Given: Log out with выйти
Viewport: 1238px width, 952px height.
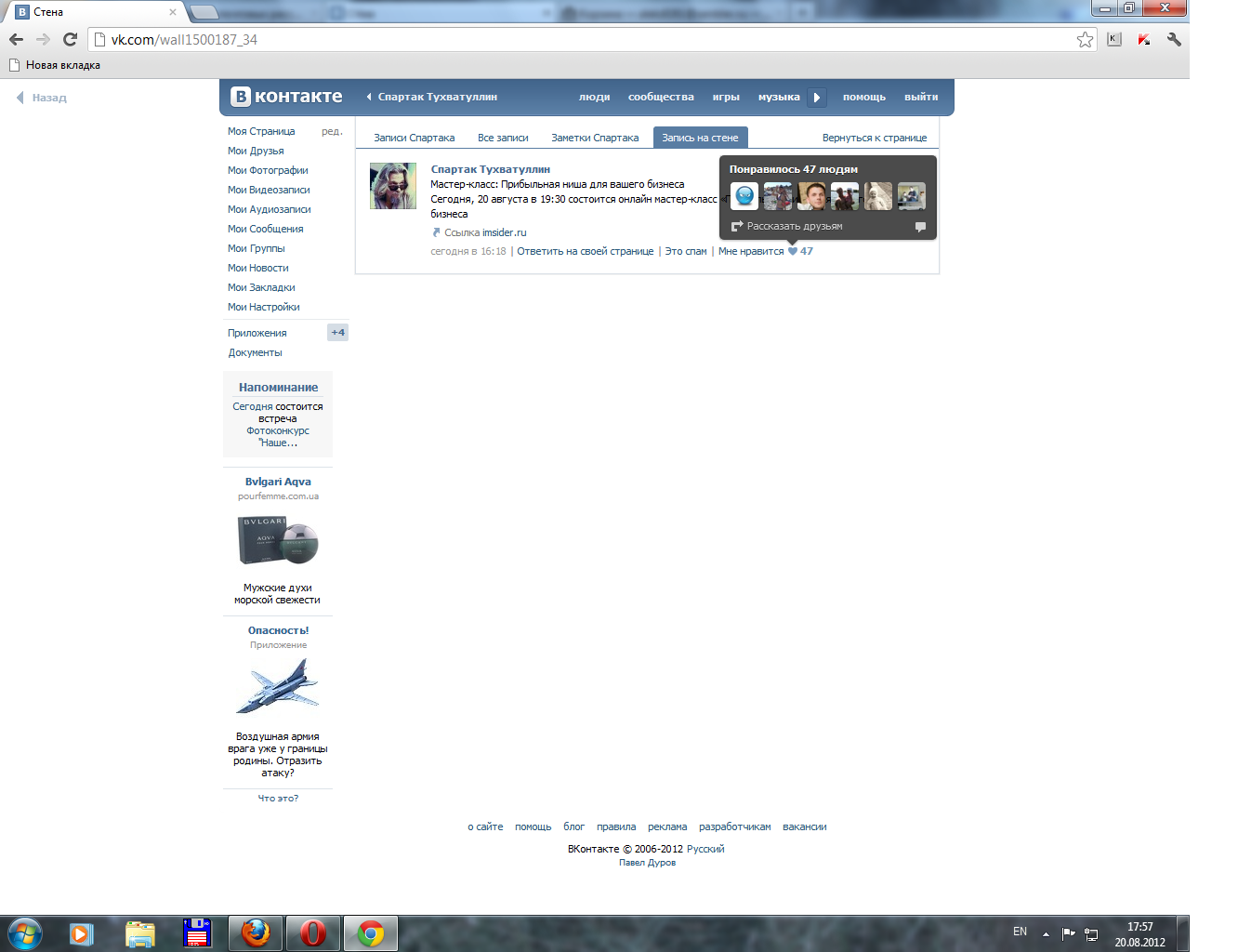Looking at the screenshot, I should (921, 97).
